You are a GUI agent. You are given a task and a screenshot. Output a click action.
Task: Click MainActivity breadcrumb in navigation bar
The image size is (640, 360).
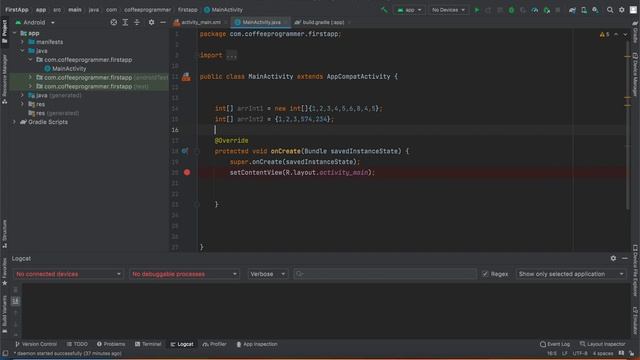coord(224,10)
